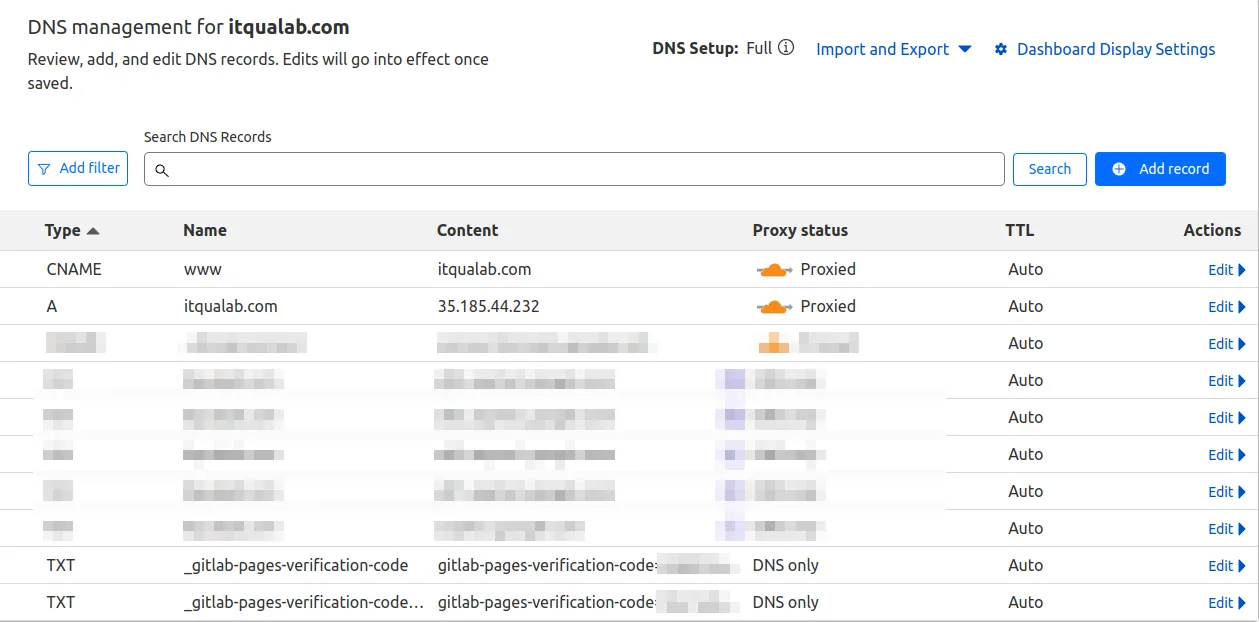Click the filter icon on Add filter

[44, 168]
